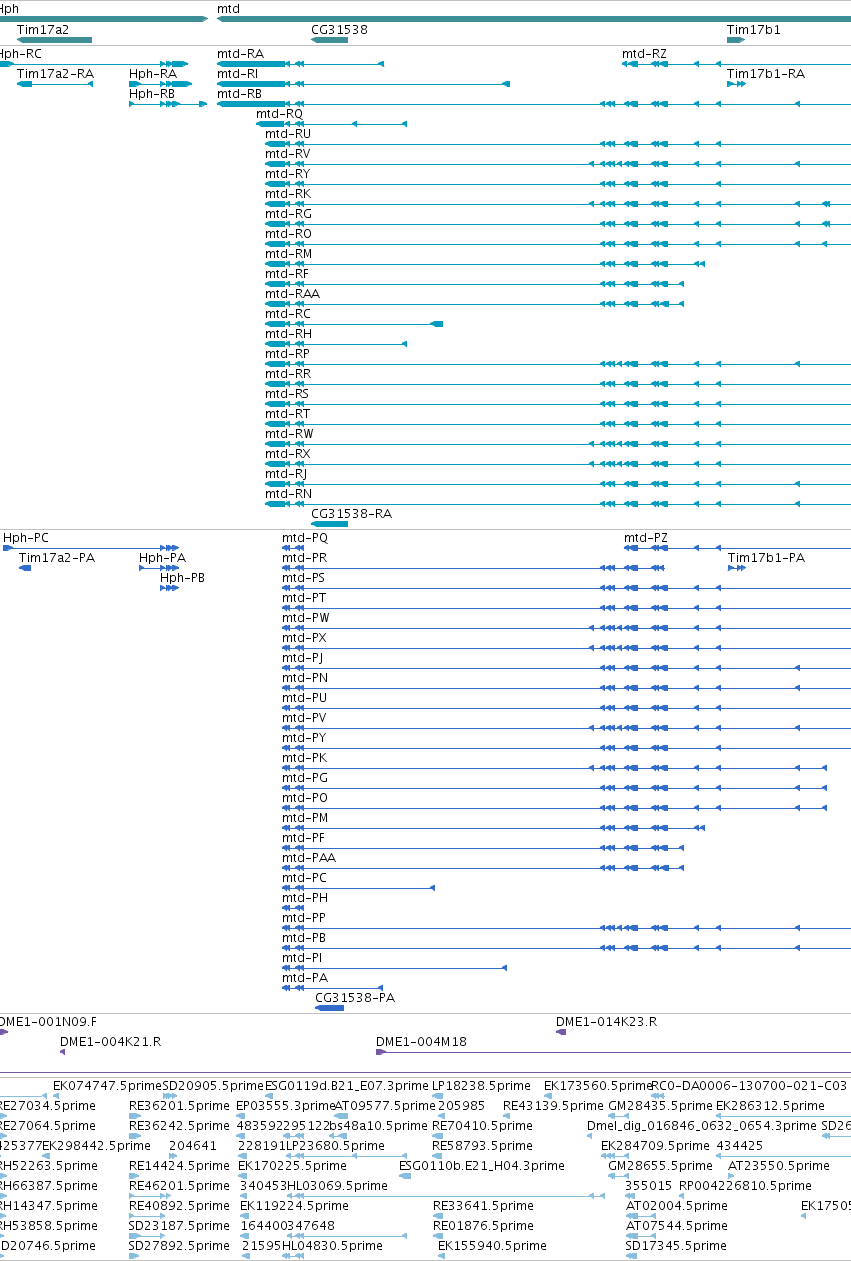This screenshot has width=851, height=1261.
Task: Select transcript mtd-RN label
Action: click(289, 494)
